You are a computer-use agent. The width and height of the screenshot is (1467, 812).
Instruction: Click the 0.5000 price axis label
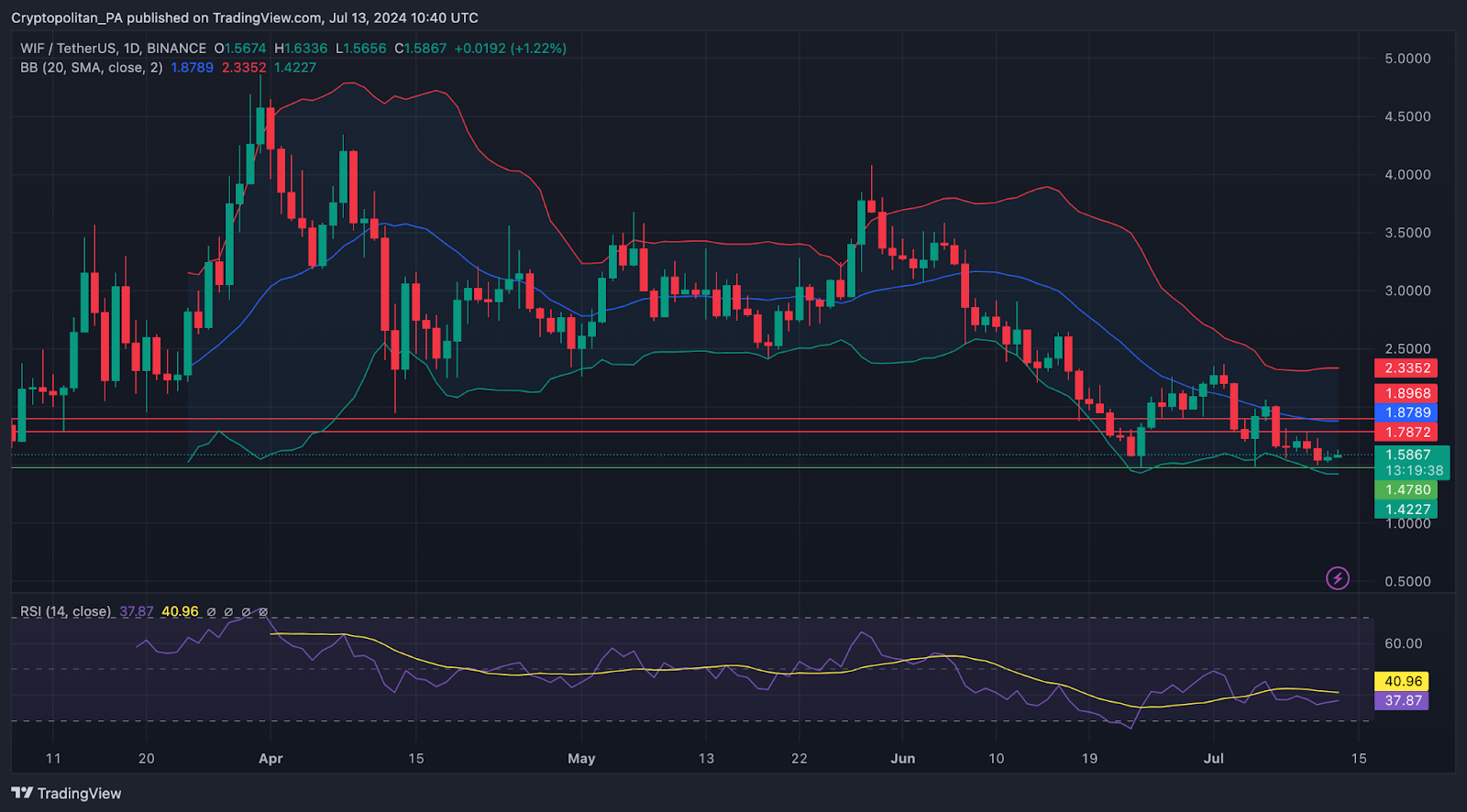tap(1407, 582)
